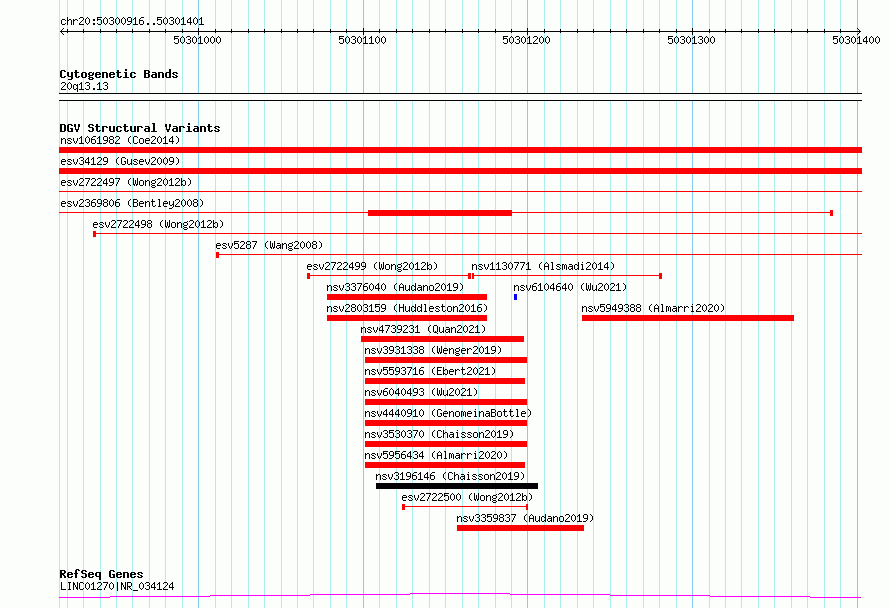Click the nsv3359837 (Audano2019) label
The width and height of the screenshot is (890, 608).
coord(525,518)
